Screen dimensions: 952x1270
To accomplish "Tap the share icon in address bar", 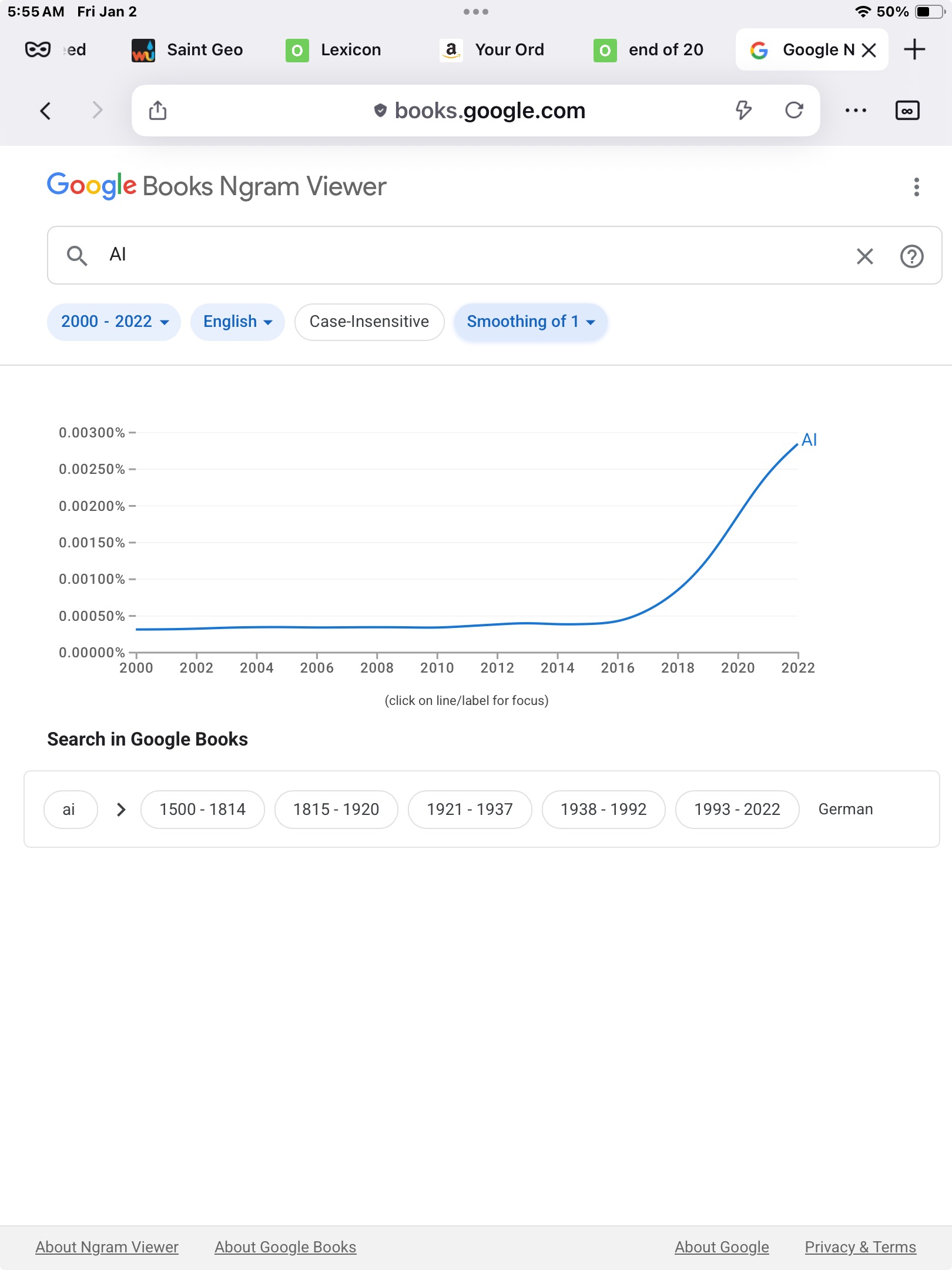I will [x=157, y=111].
